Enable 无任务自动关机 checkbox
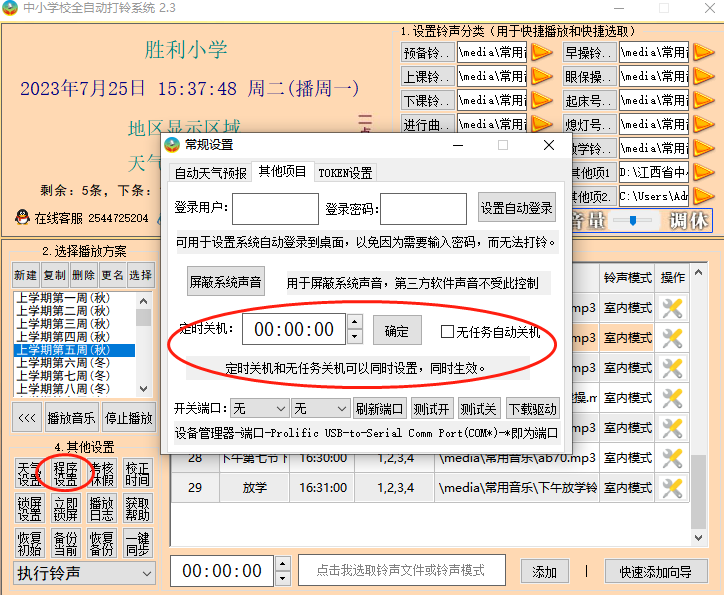This screenshot has height=595, width=724. 448,331
